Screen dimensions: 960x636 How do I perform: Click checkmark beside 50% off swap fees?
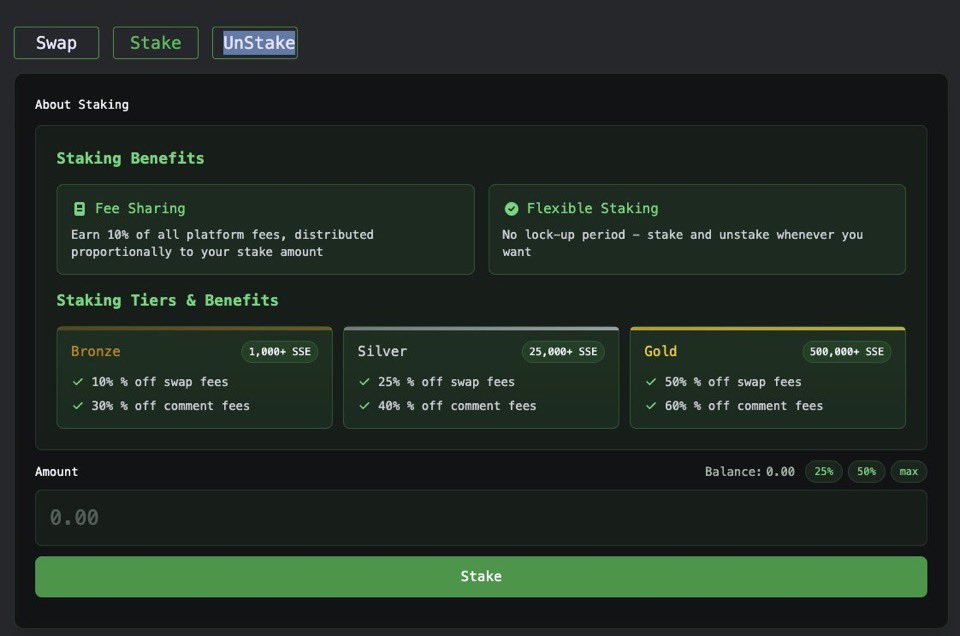(x=651, y=382)
